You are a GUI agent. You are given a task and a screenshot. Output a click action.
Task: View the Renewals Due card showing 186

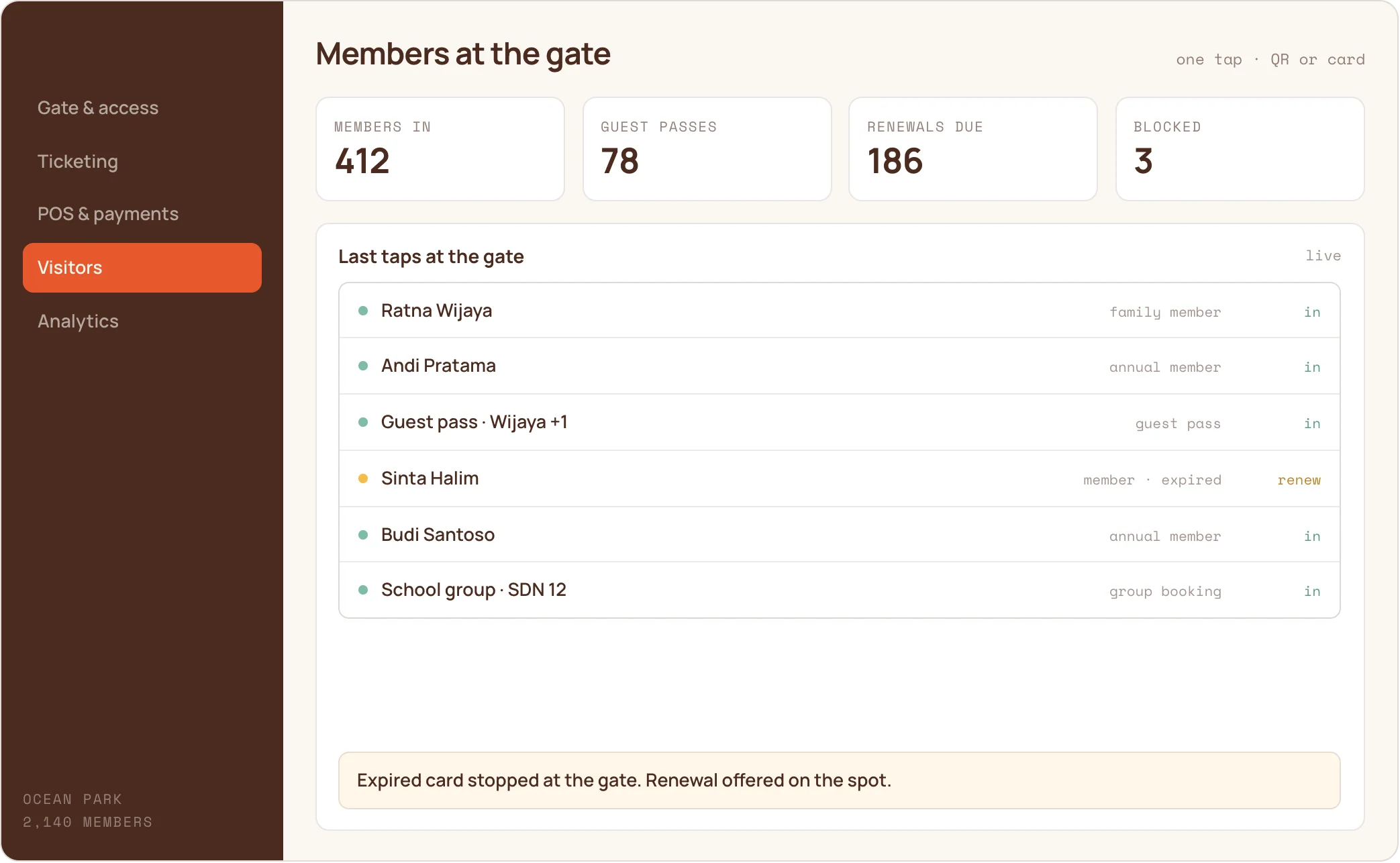coord(973,149)
